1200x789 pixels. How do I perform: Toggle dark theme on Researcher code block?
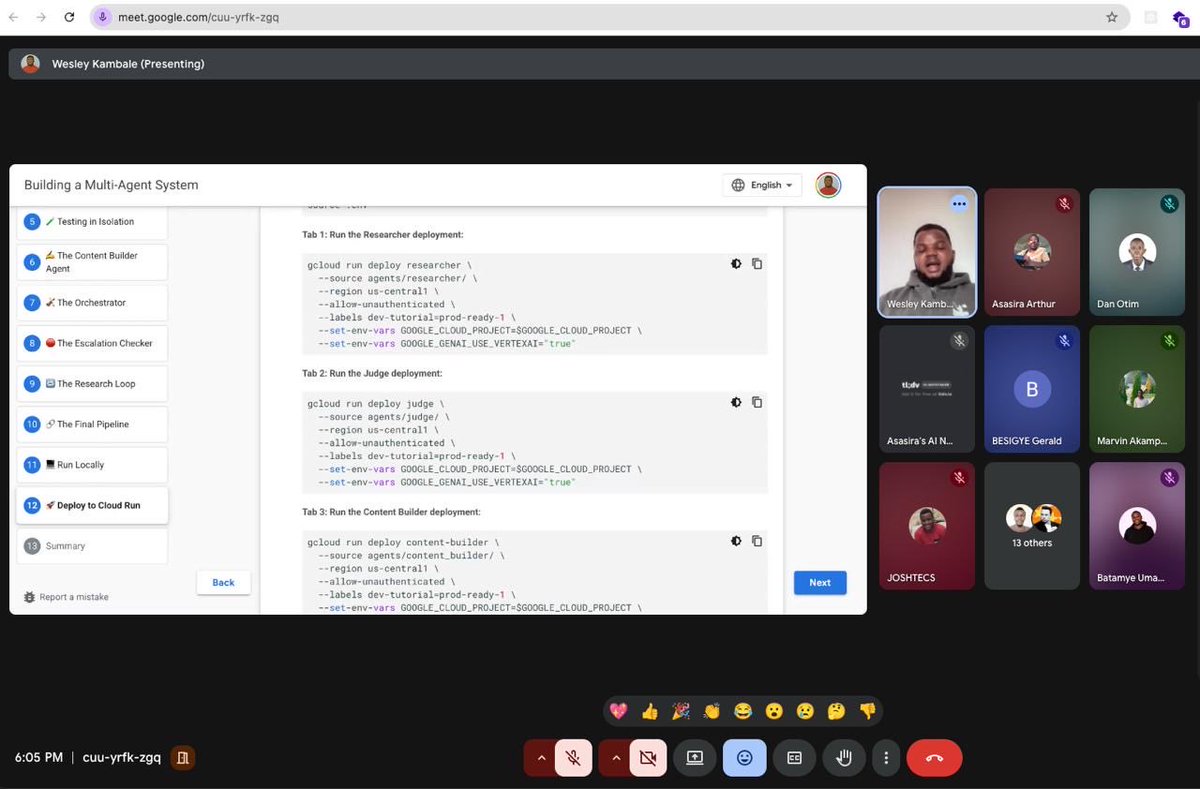point(736,264)
